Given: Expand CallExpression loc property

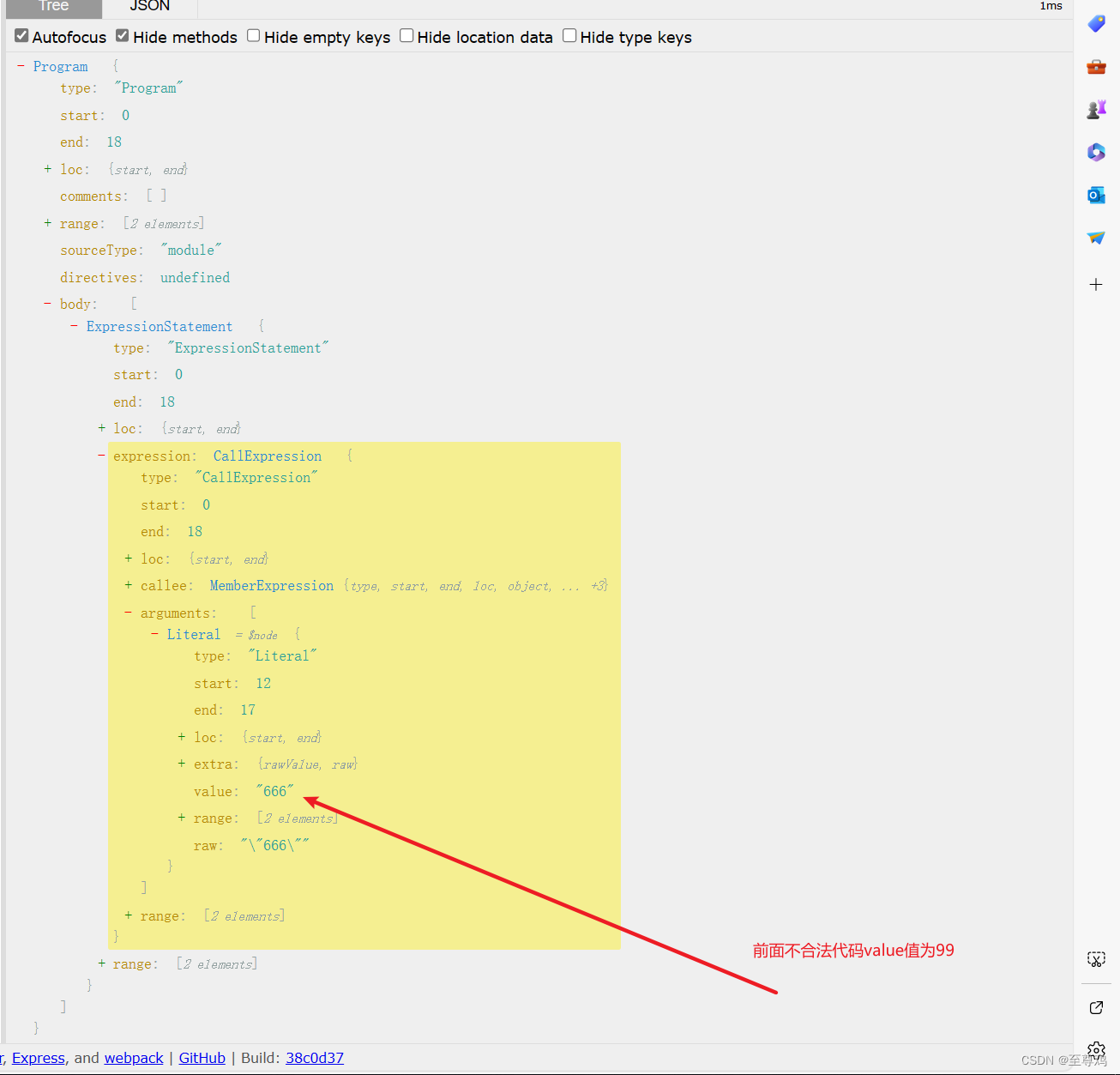Looking at the screenshot, I should [x=129, y=559].
